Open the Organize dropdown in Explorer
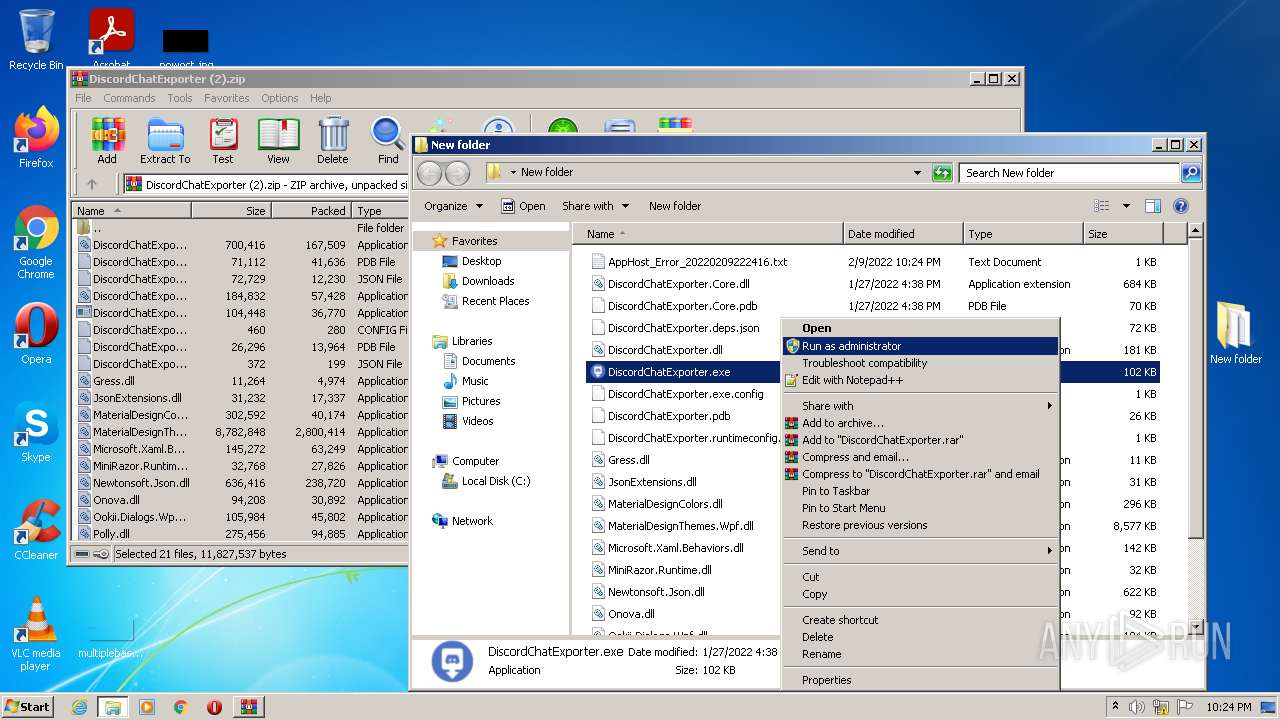1280x720 pixels. tap(453, 206)
